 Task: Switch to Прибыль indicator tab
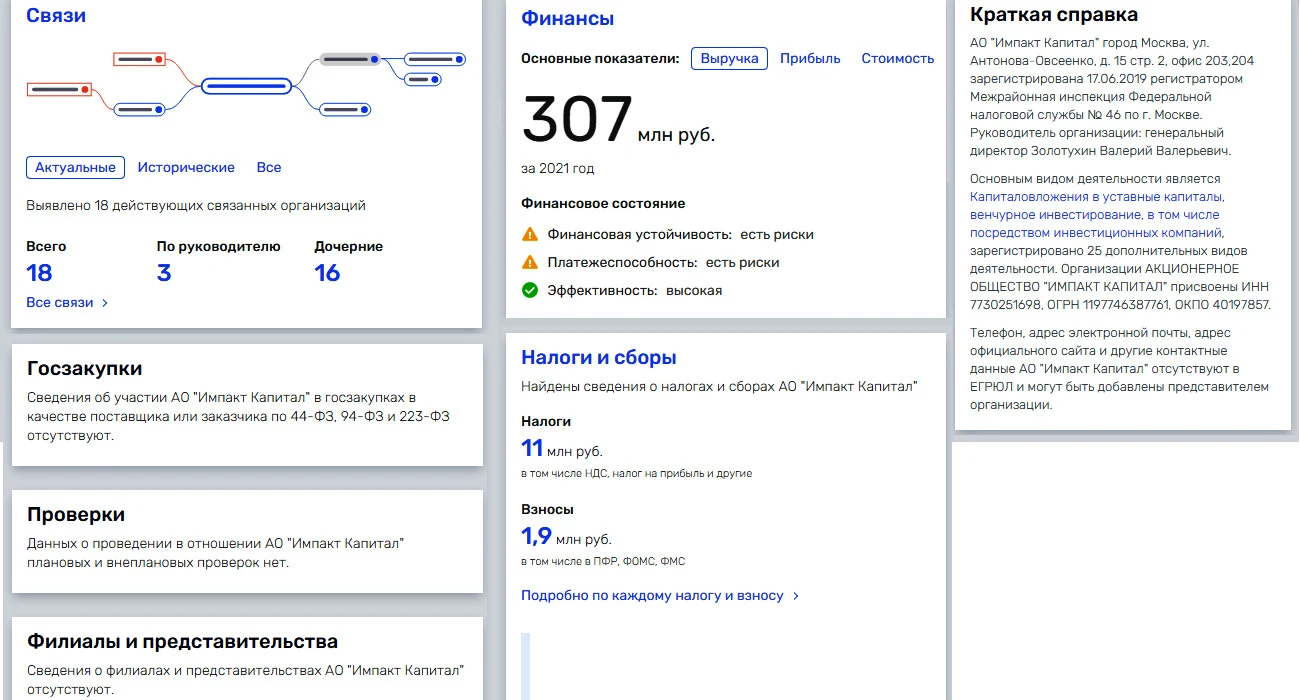(x=810, y=59)
